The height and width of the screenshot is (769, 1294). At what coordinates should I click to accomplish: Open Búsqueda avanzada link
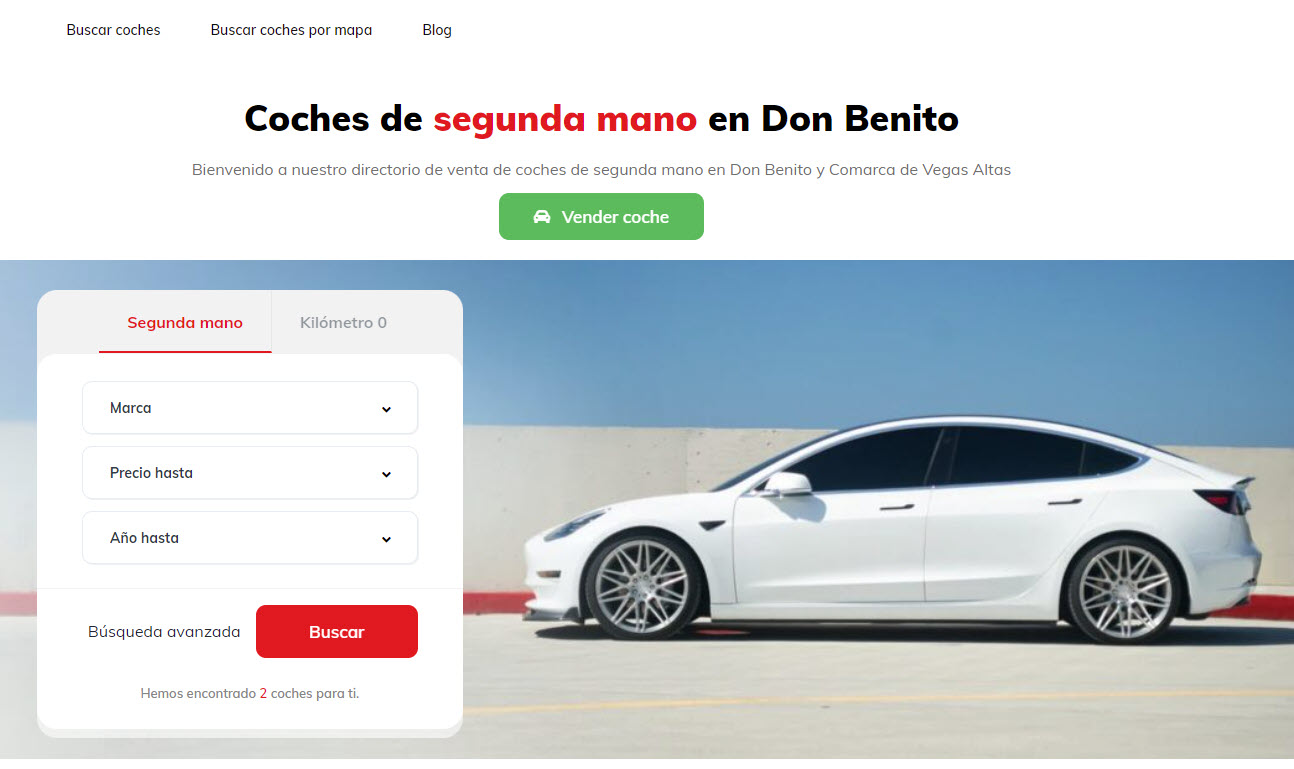click(164, 632)
